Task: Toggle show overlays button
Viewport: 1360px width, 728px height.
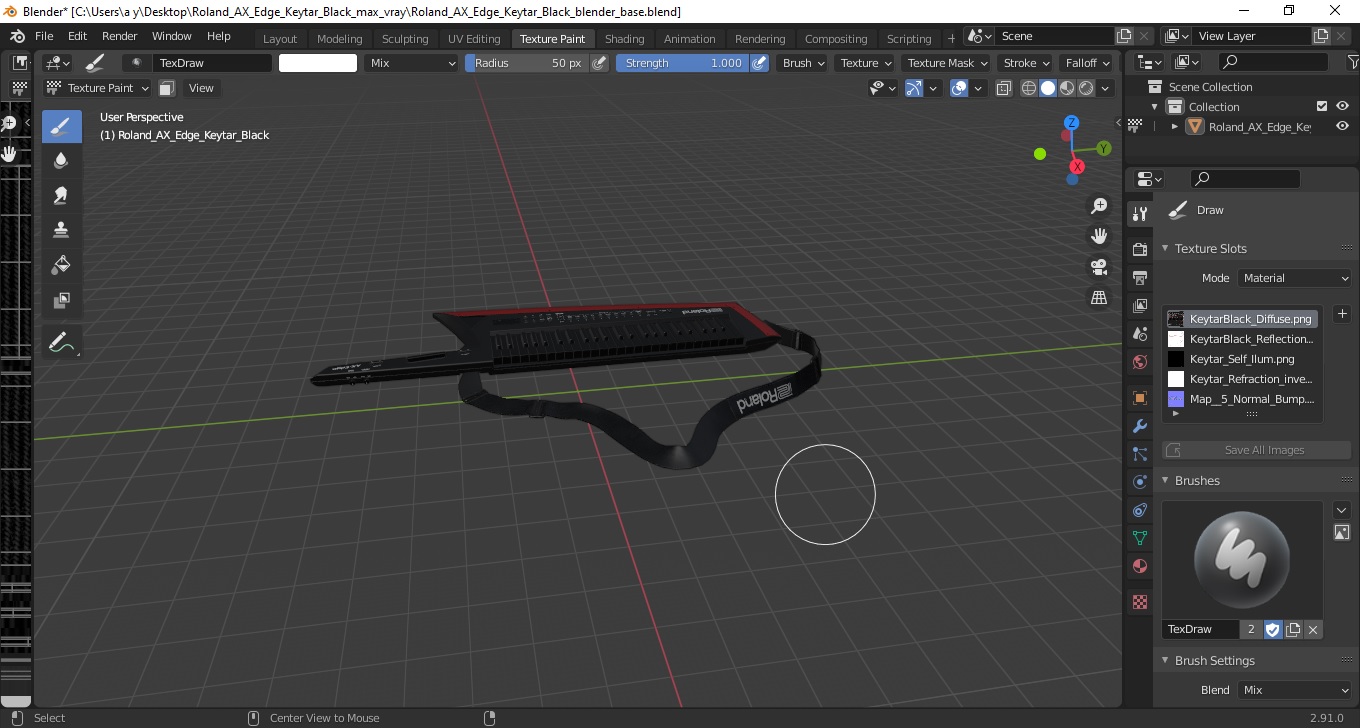Action: pos(959,88)
